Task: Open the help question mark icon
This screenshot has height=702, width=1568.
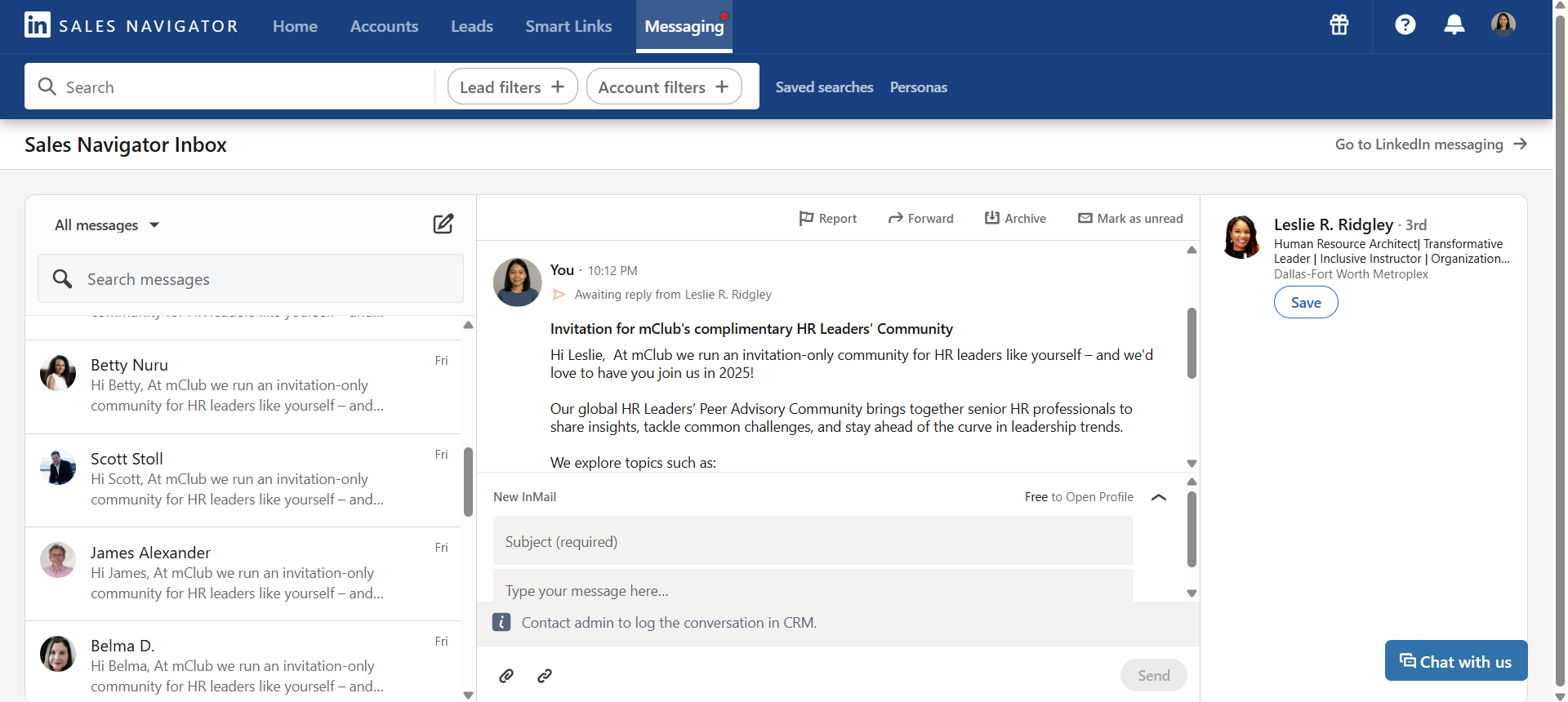Action: 1405,24
